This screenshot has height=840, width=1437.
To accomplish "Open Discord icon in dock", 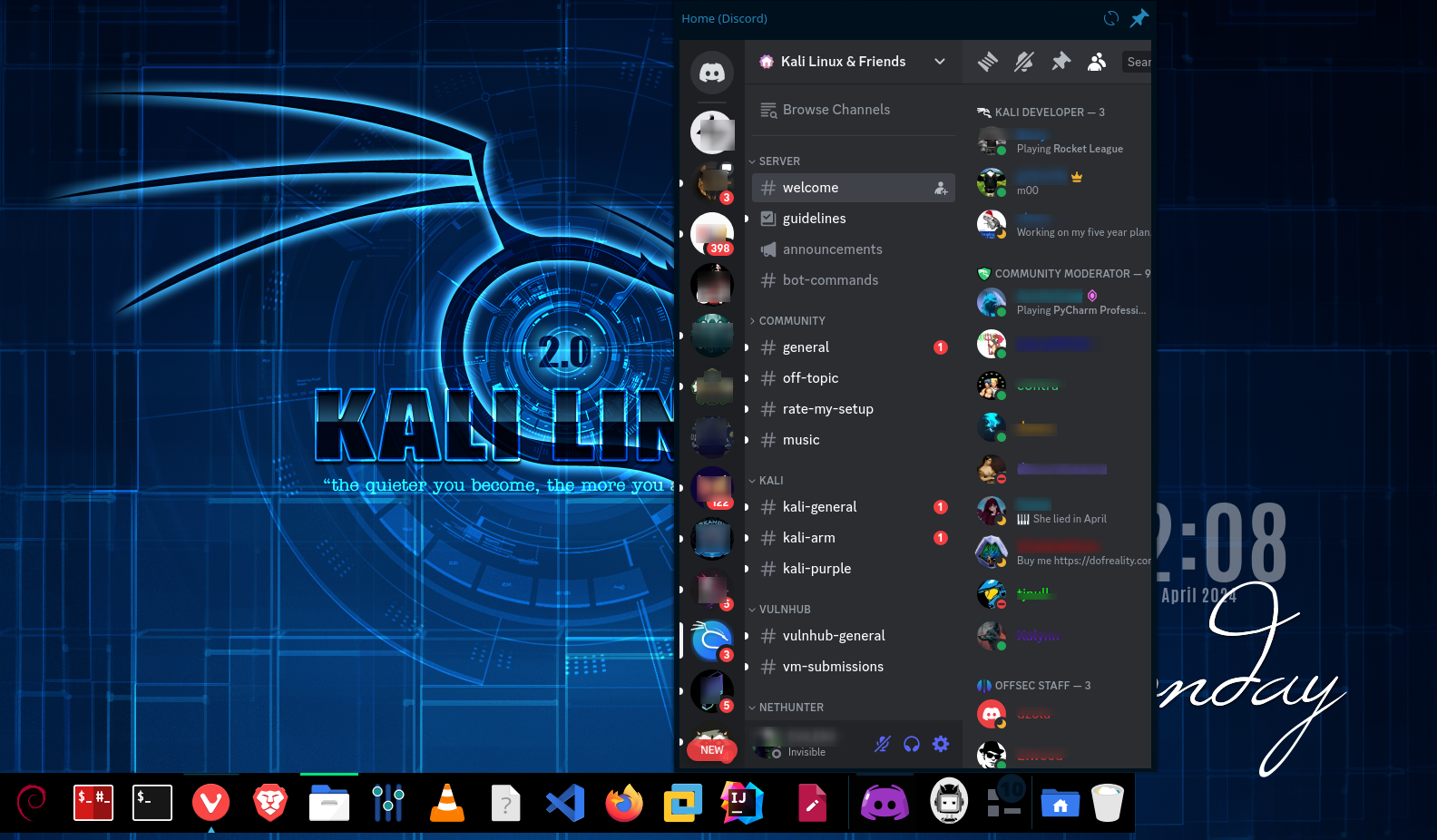I will (885, 803).
